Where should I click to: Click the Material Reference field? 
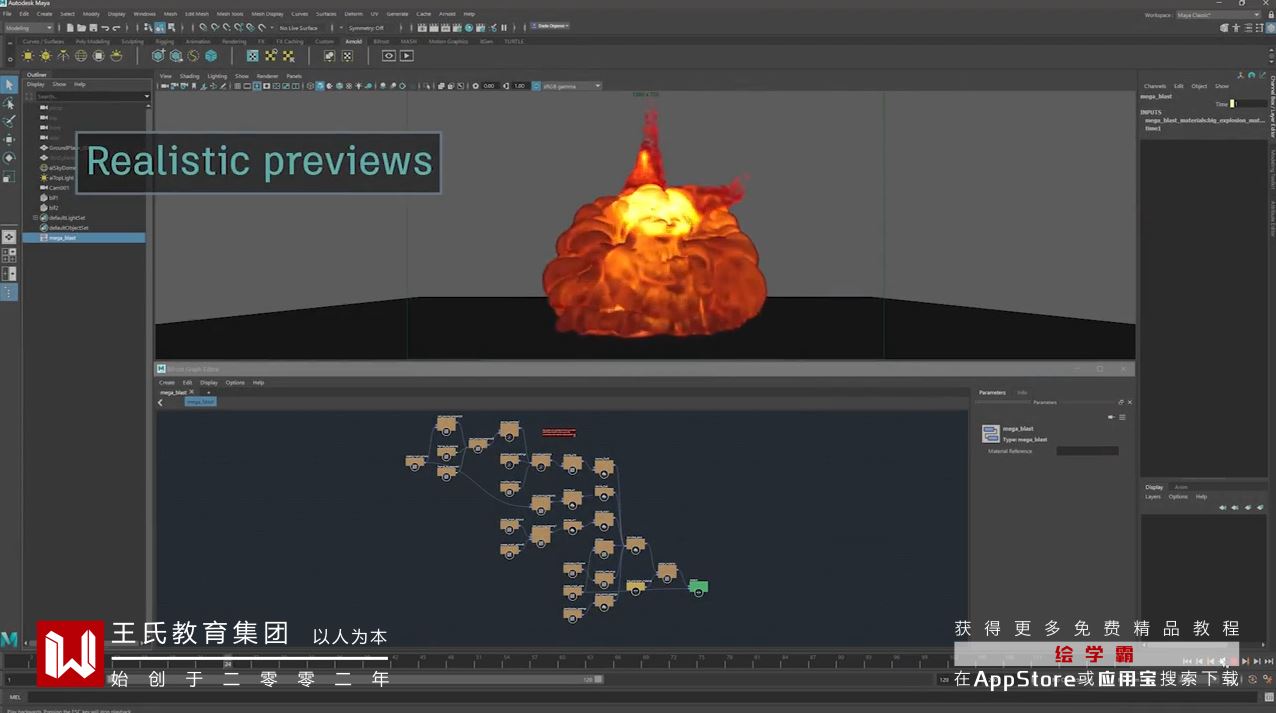(1087, 451)
